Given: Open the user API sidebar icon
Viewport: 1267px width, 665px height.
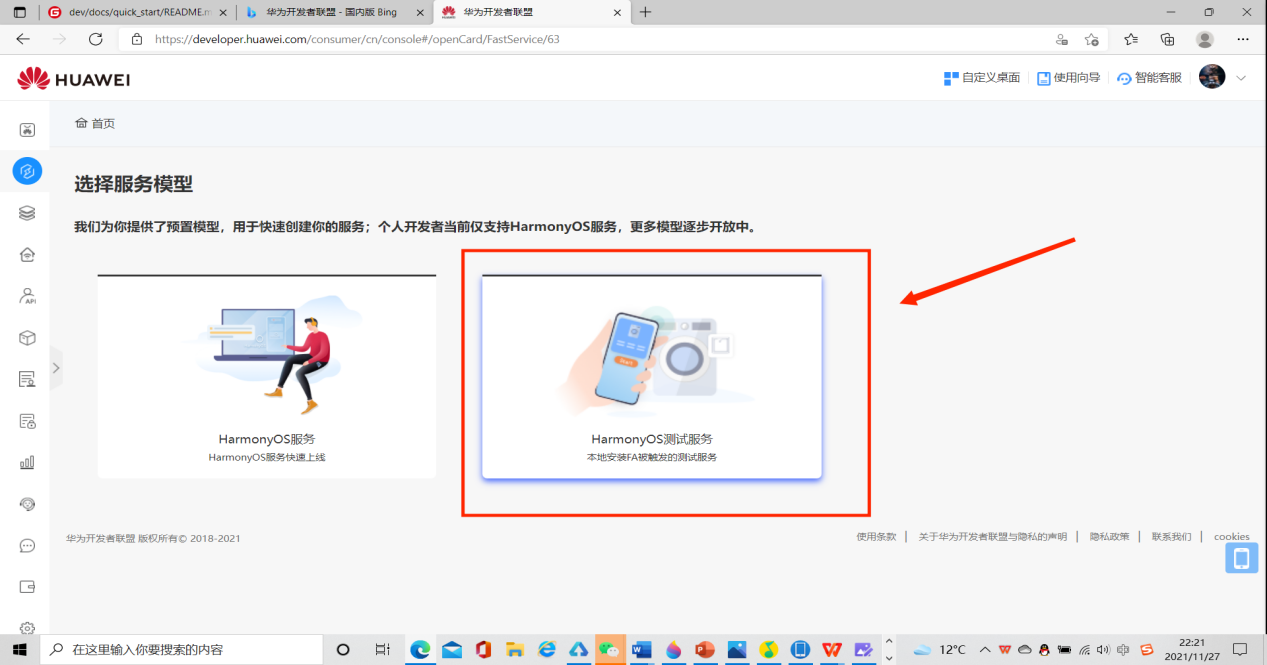Looking at the screenshot, I should 28,296.
